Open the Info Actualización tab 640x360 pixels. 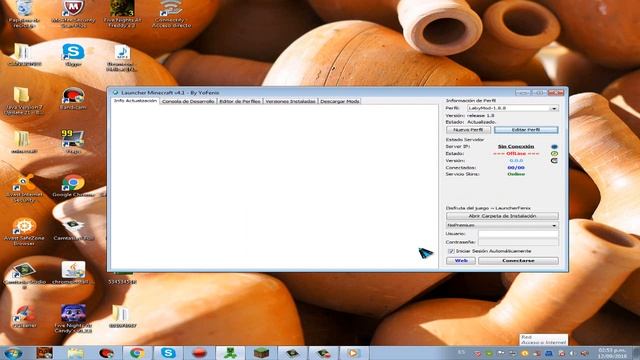pos(135,100)
